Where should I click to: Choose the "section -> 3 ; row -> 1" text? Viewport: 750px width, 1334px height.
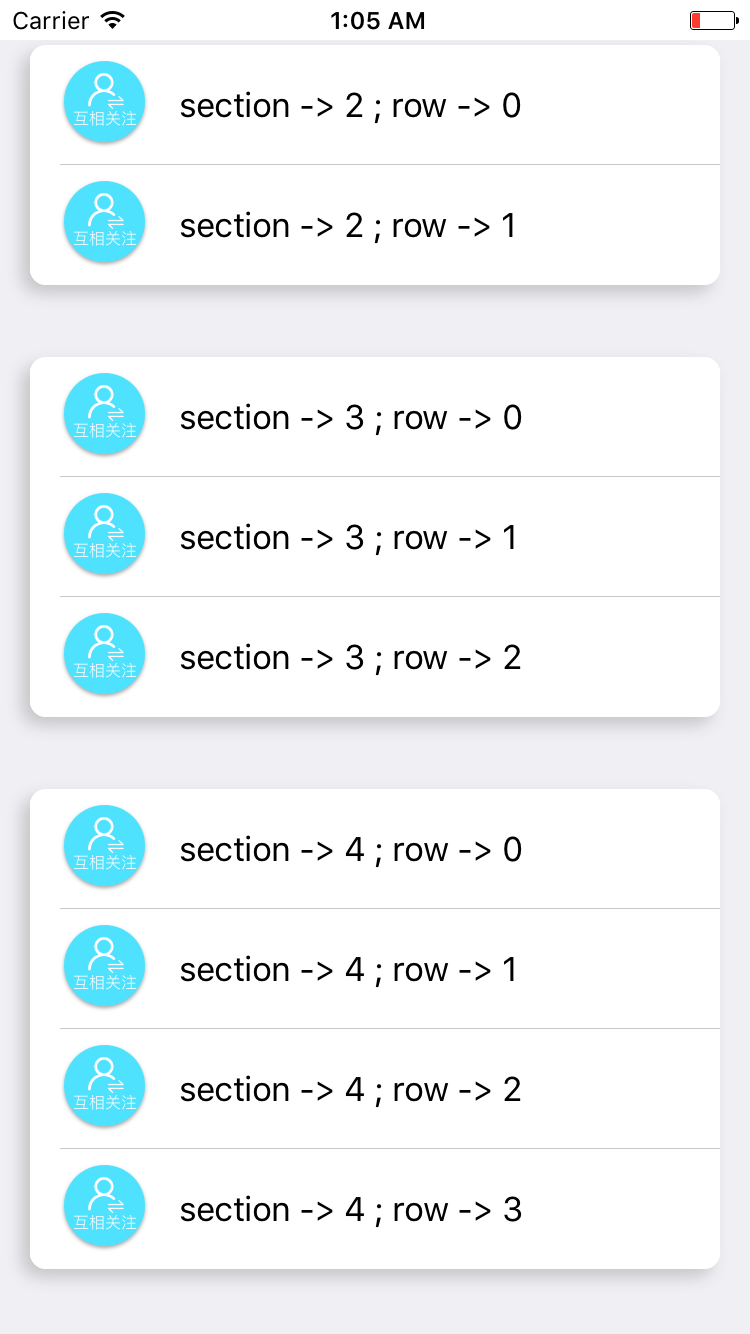click(x=348, y=538)
